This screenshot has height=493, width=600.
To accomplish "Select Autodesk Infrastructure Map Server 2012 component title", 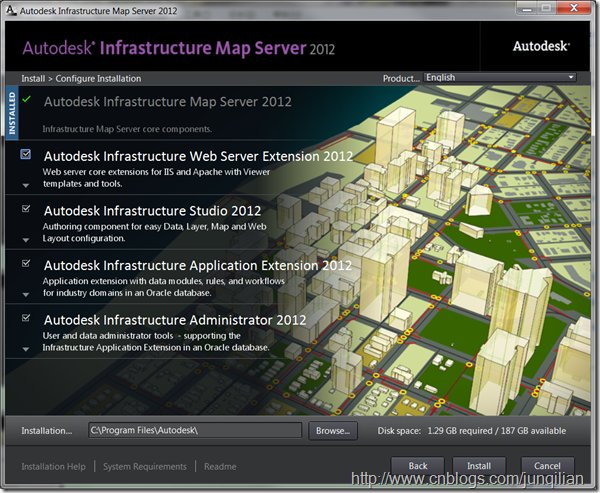I will pyautogui.click(x=168, y=102).
